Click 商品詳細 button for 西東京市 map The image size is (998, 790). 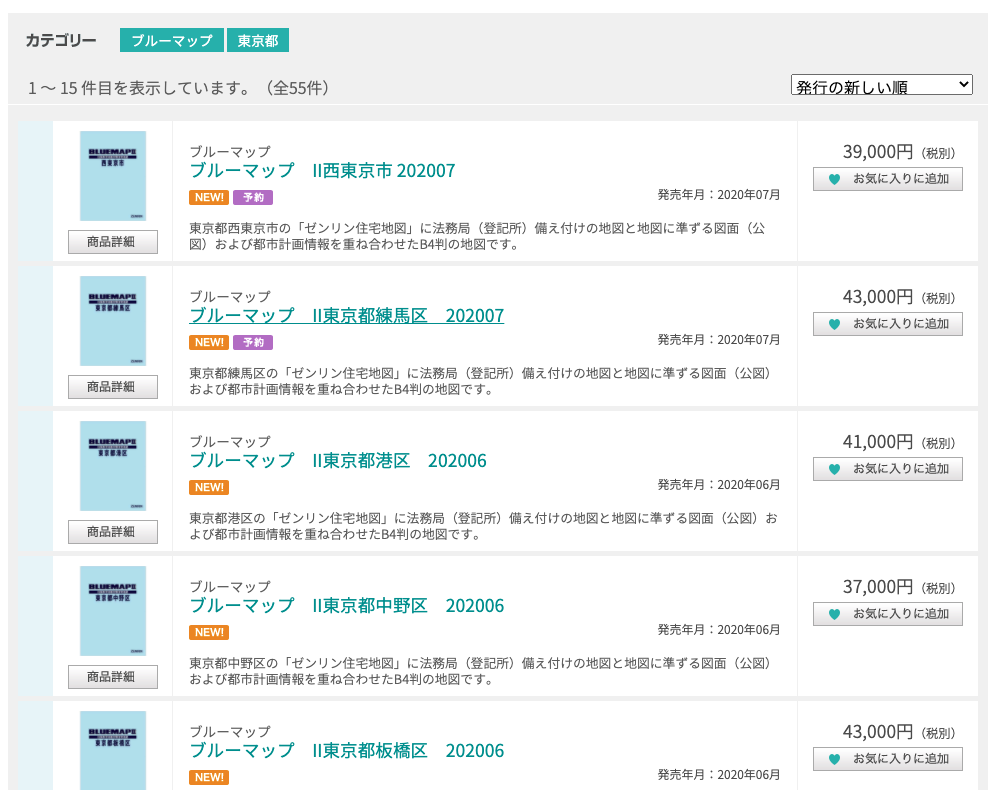(x=113, y=242)
